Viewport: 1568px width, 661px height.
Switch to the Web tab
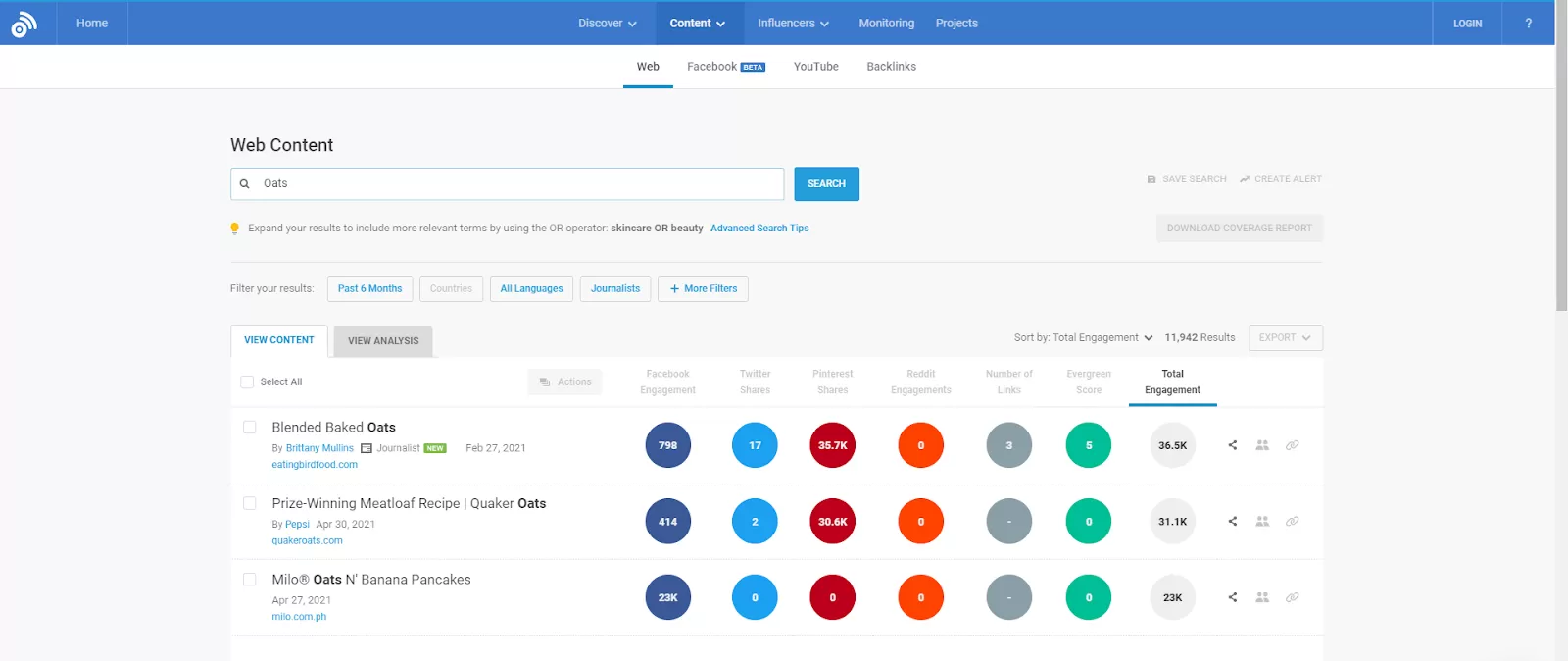648,67
